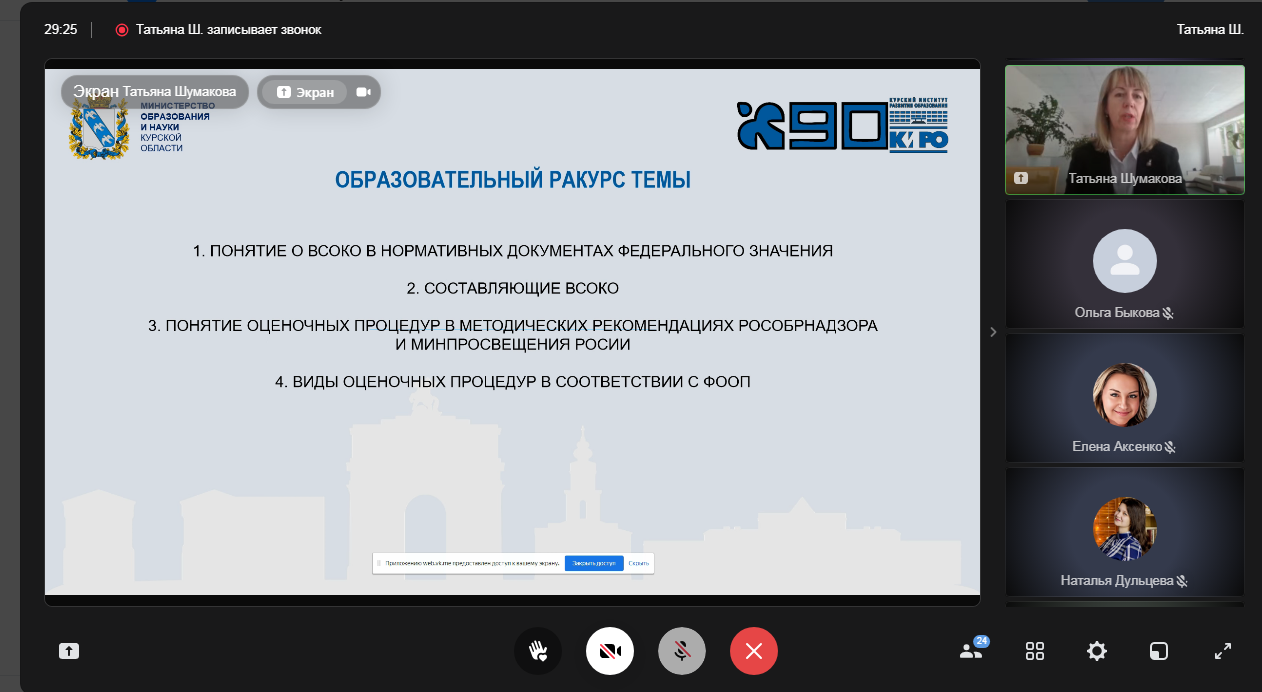This screenshot has width=1262, height=692.
Task: Open Татьяна Шумакова's video tile
Action: (x=1125, y=129)
